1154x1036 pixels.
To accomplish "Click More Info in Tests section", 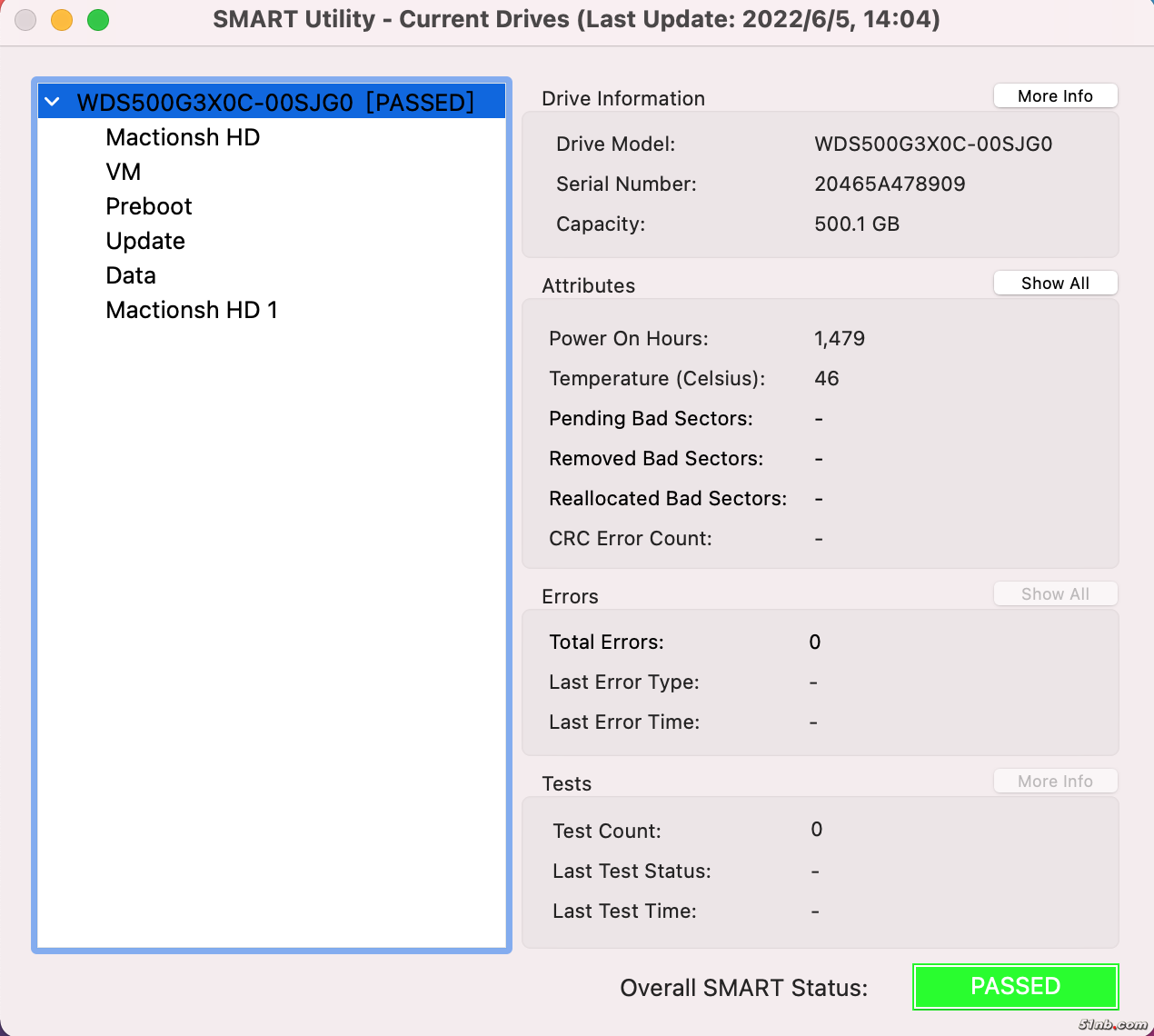I will point(1055,782).
